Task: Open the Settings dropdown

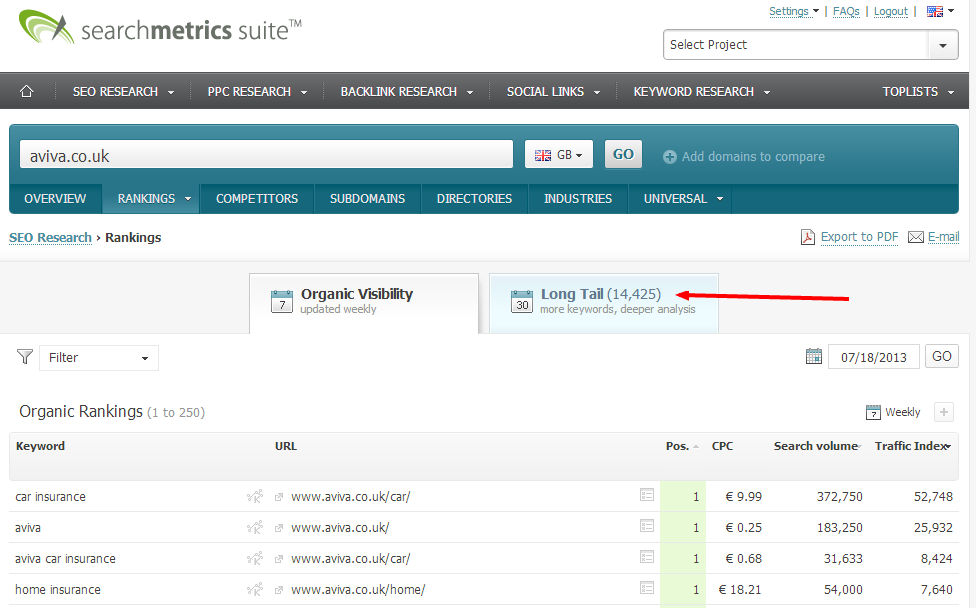Action: tap(794, 11)
